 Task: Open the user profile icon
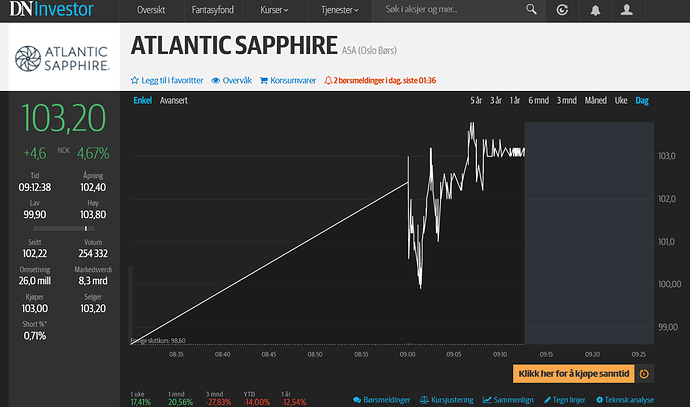627,11
